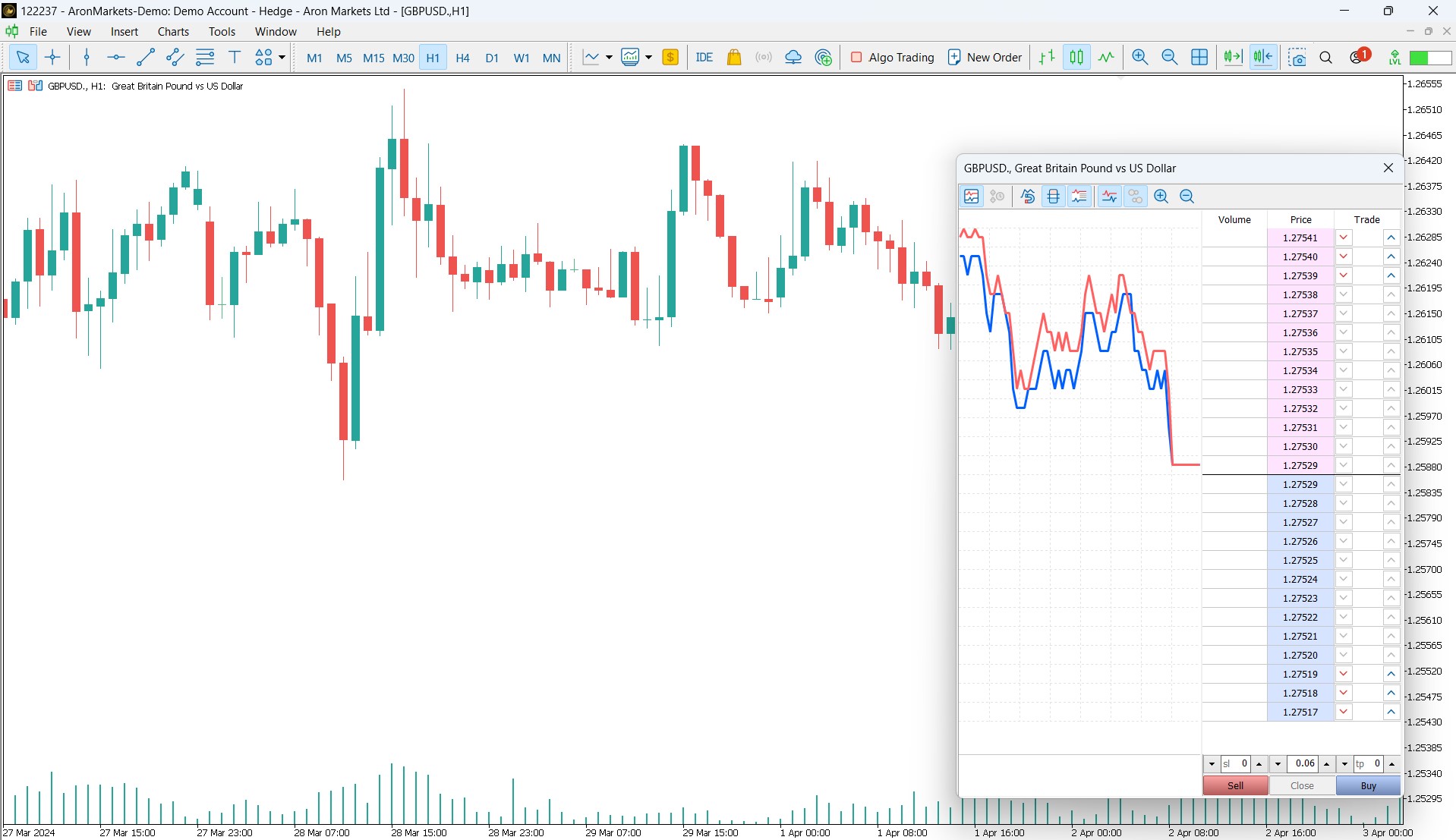Toggle Algo Trading on
The width and height of the screenshot is (1456, 840).
(x=893, y=58)
